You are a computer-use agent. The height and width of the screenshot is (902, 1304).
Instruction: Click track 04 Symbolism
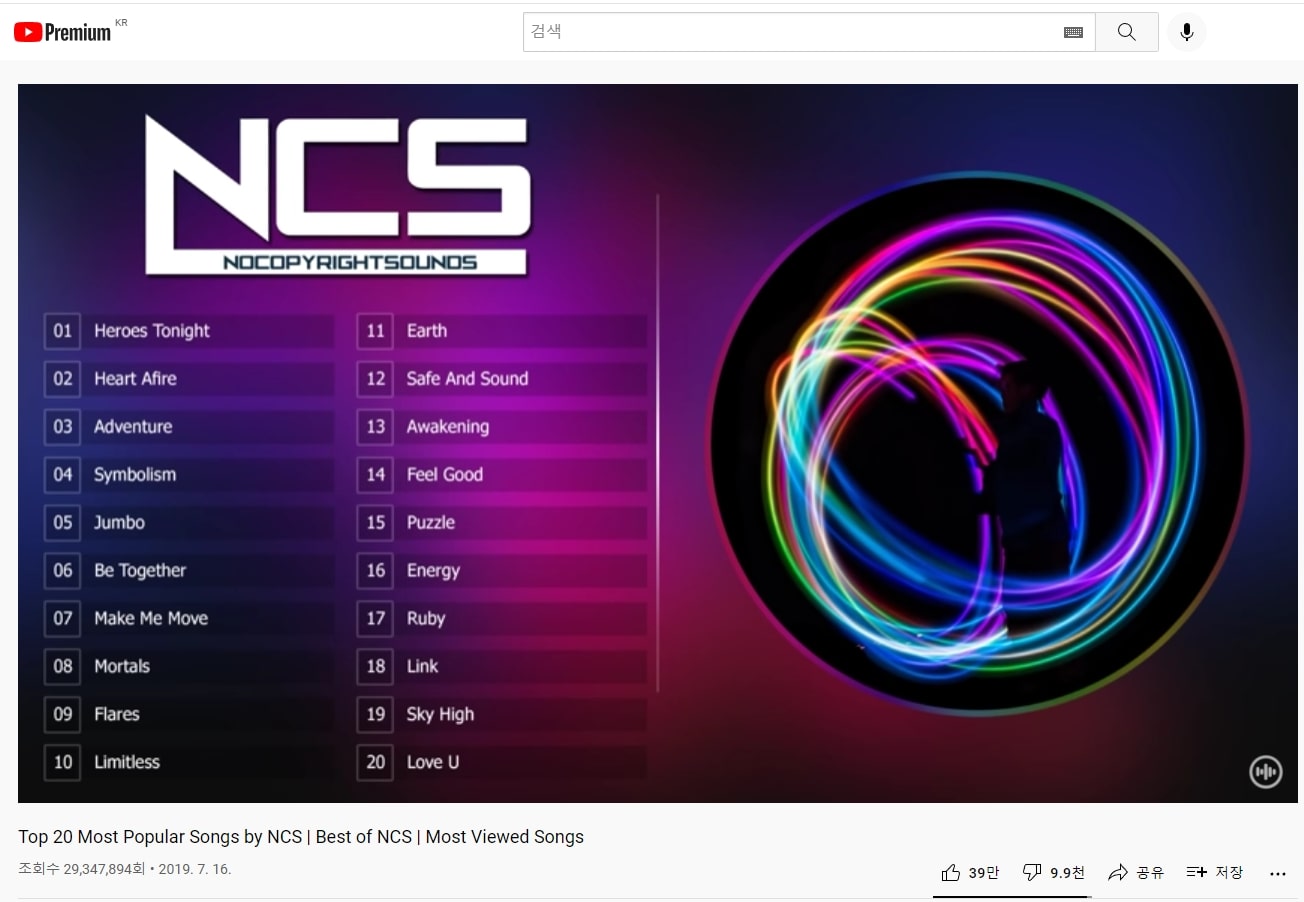point(189,475)
